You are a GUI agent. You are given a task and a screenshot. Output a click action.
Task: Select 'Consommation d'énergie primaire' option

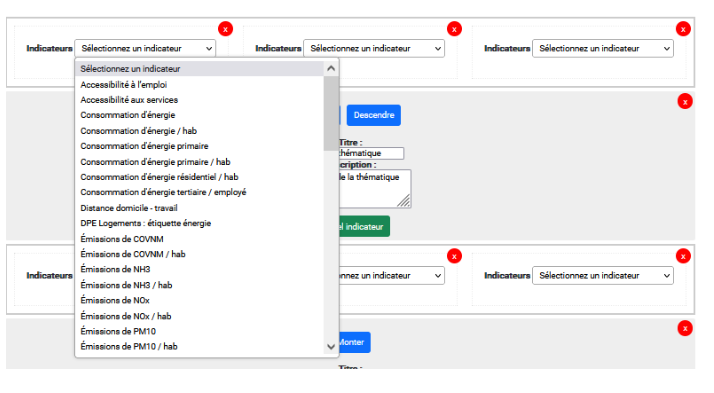[x=199, y=146]
